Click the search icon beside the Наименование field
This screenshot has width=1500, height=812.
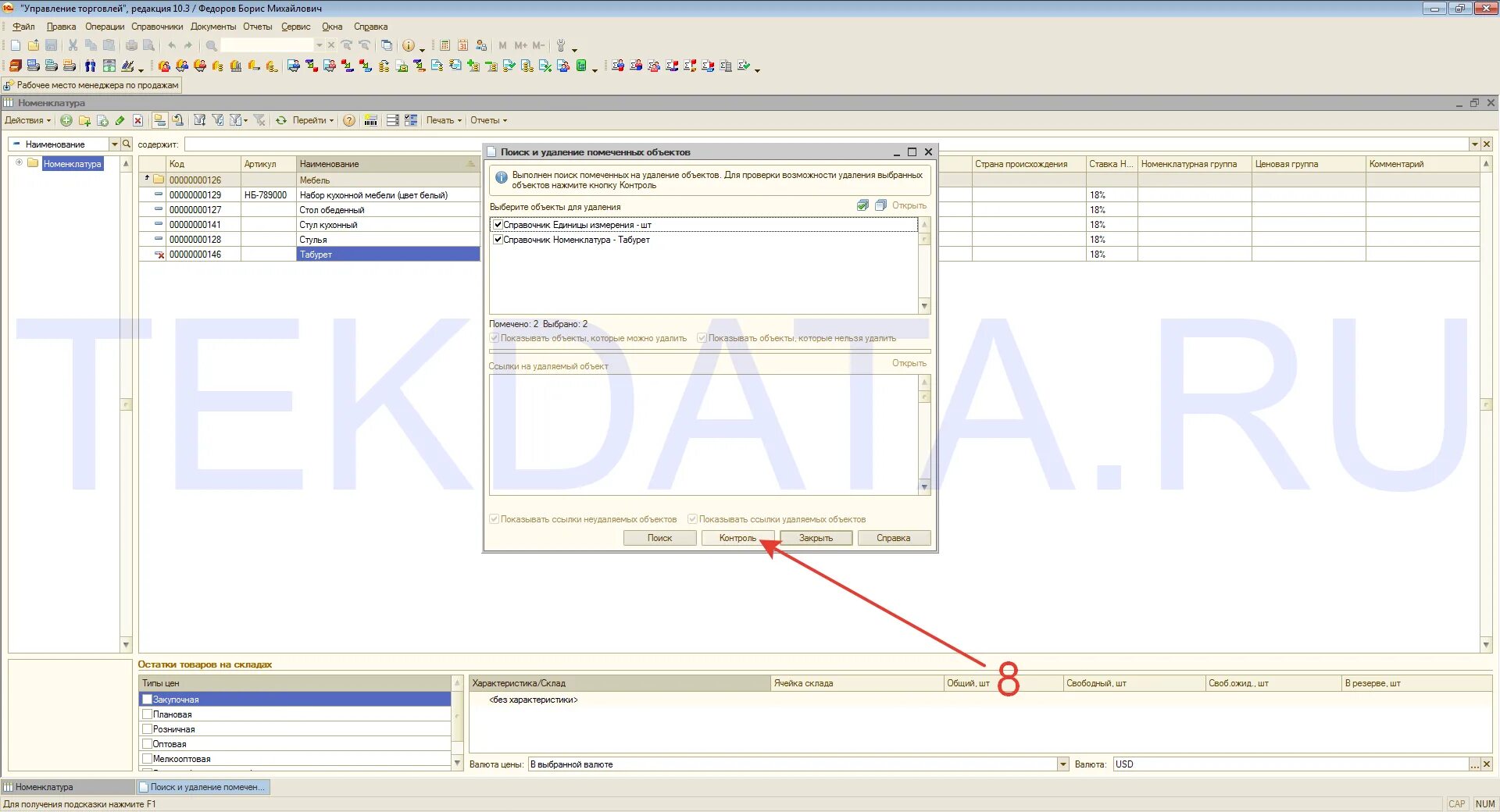tap(127, 144)
